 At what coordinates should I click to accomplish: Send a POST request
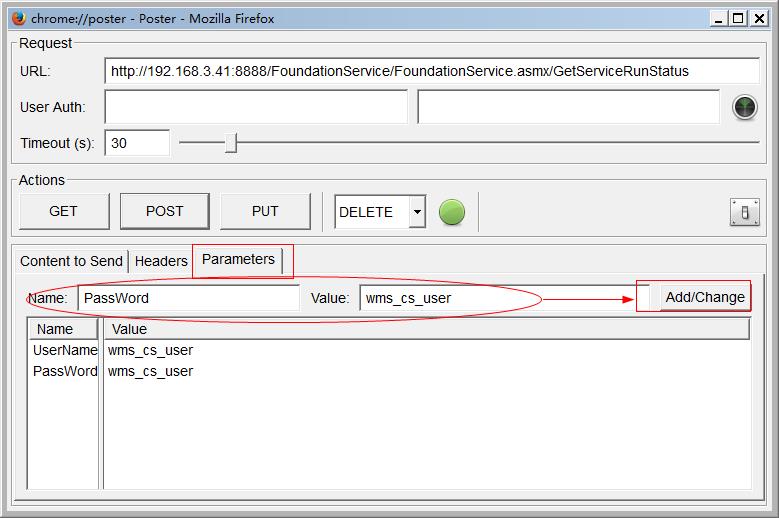164,212
